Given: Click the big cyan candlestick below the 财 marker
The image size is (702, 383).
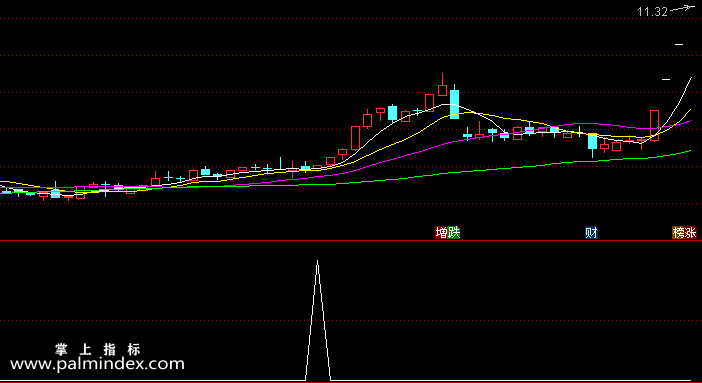Looking at the screenshot, I should (592, 142).
